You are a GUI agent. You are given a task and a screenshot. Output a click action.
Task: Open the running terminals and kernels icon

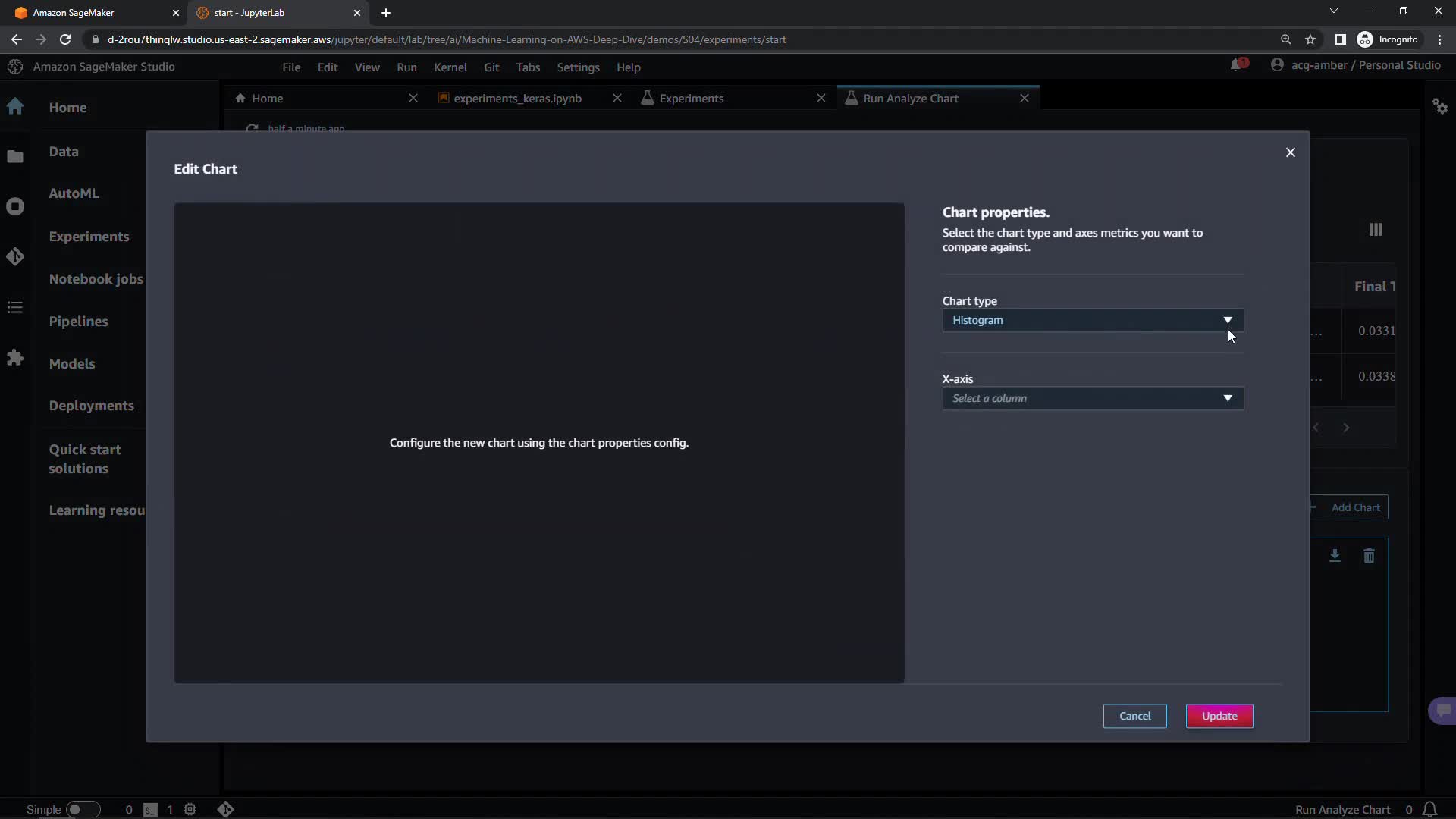(x=15, y=206)
